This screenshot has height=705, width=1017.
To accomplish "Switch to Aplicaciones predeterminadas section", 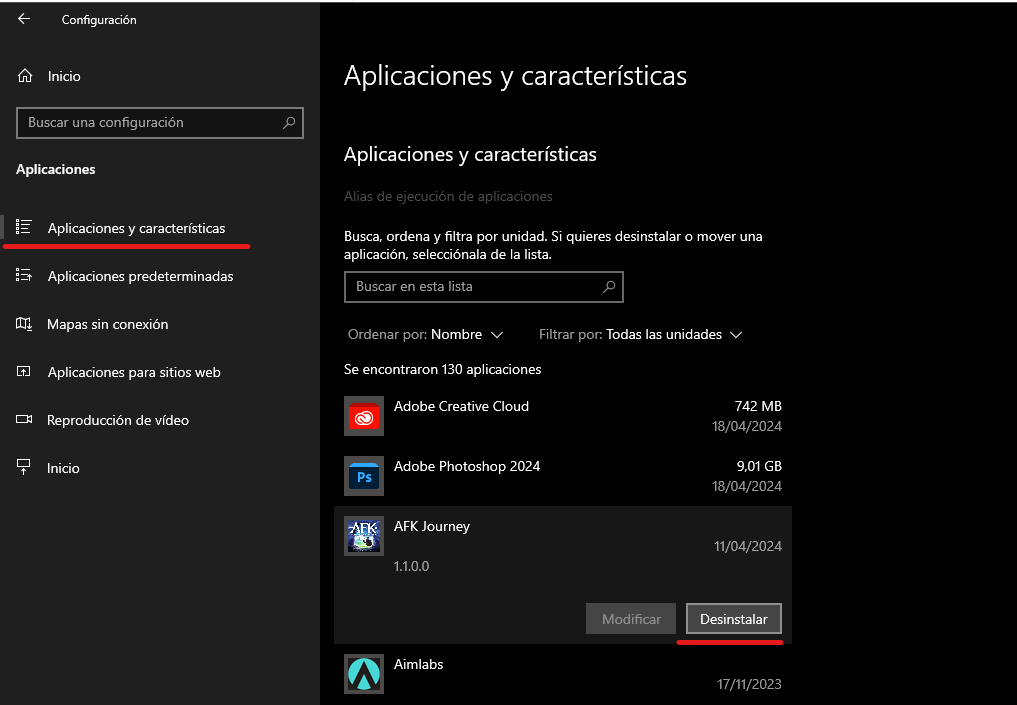I will 139,276.
